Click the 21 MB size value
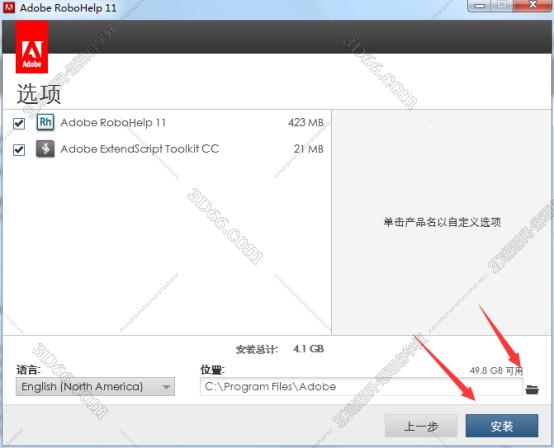 pyautogui.click(x=308, y=149)
